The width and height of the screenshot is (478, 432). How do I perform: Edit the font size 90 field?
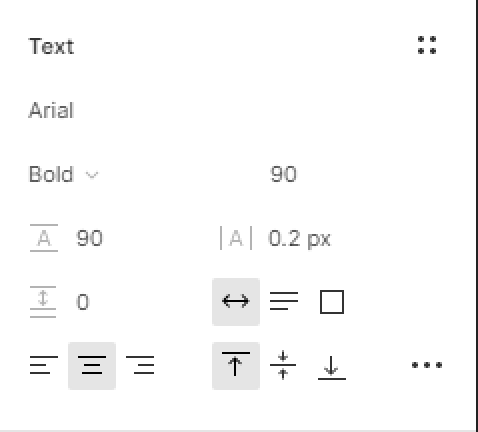click(x=283, y=174)
